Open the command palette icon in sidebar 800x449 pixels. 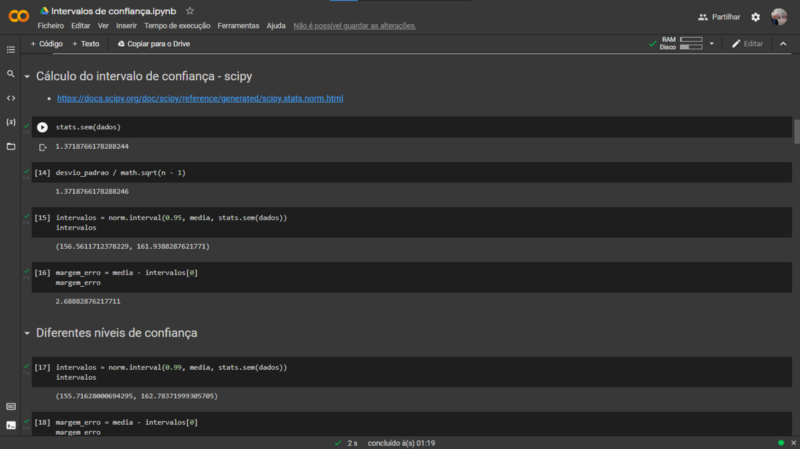point(11,407)
